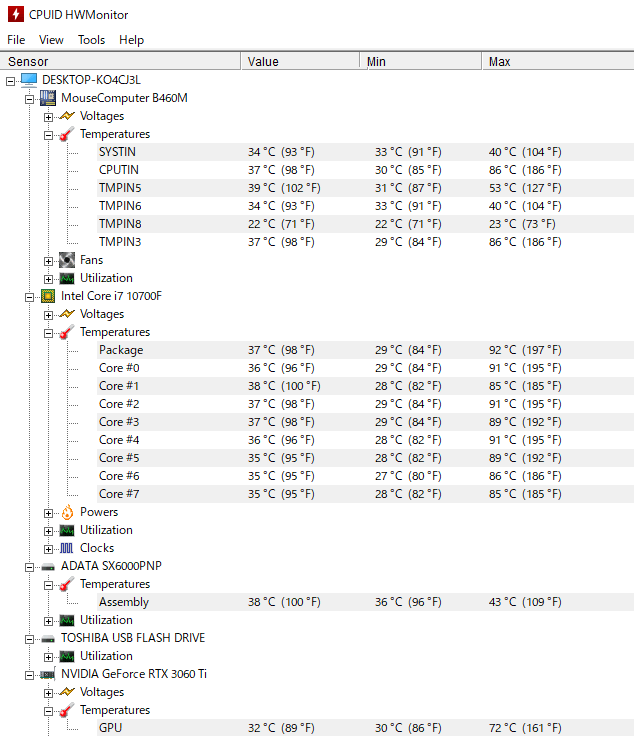Select the Core #3 row
The image size is (634, 739).
(x=365, y=422)
